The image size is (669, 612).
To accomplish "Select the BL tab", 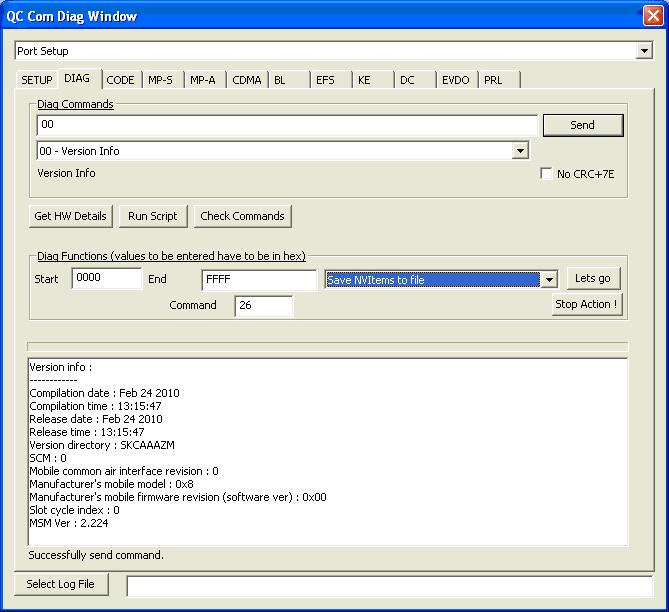I will pos(287,80).
